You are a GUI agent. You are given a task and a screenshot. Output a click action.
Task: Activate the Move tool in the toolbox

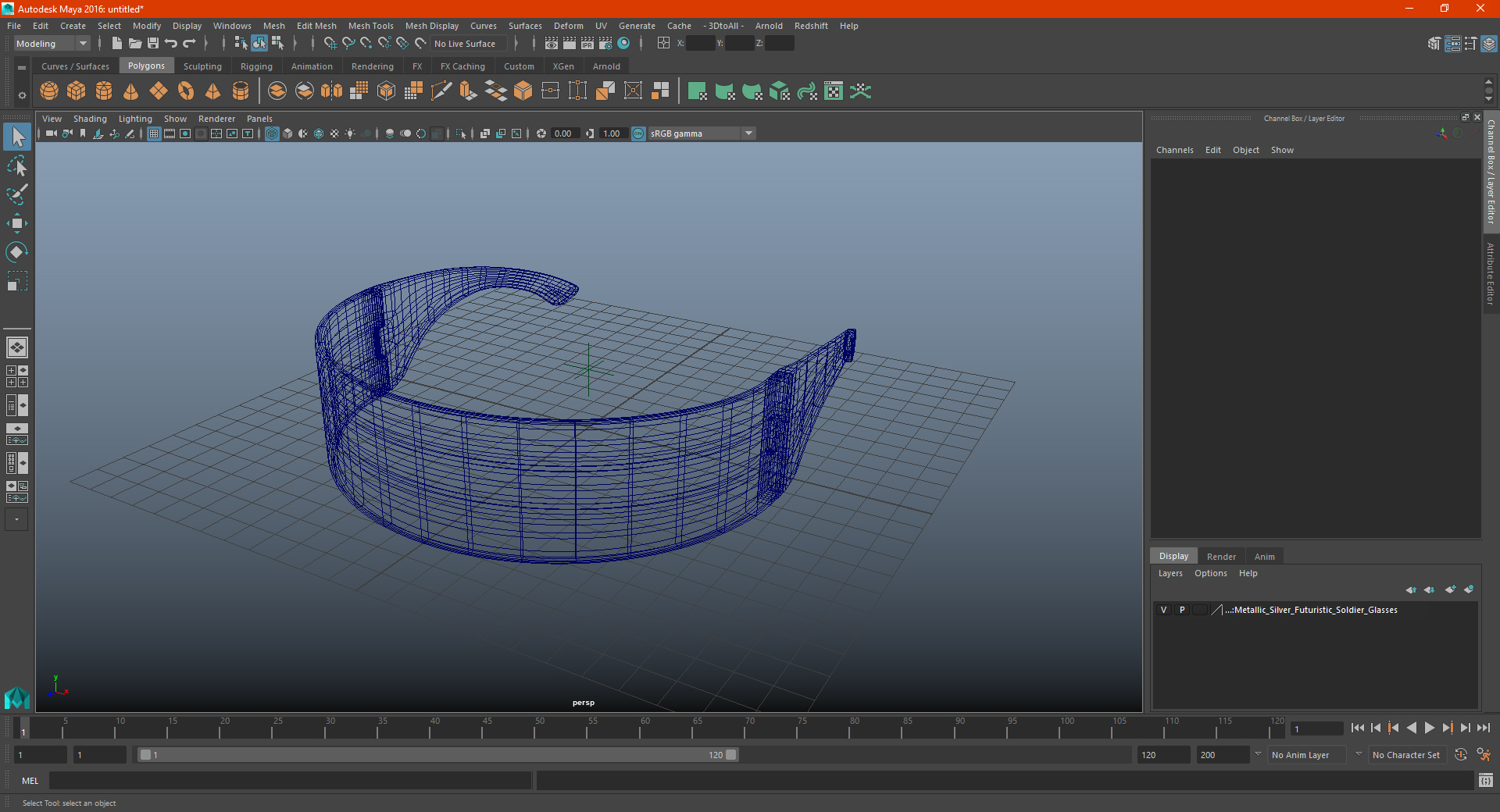[x=16, y=223]
